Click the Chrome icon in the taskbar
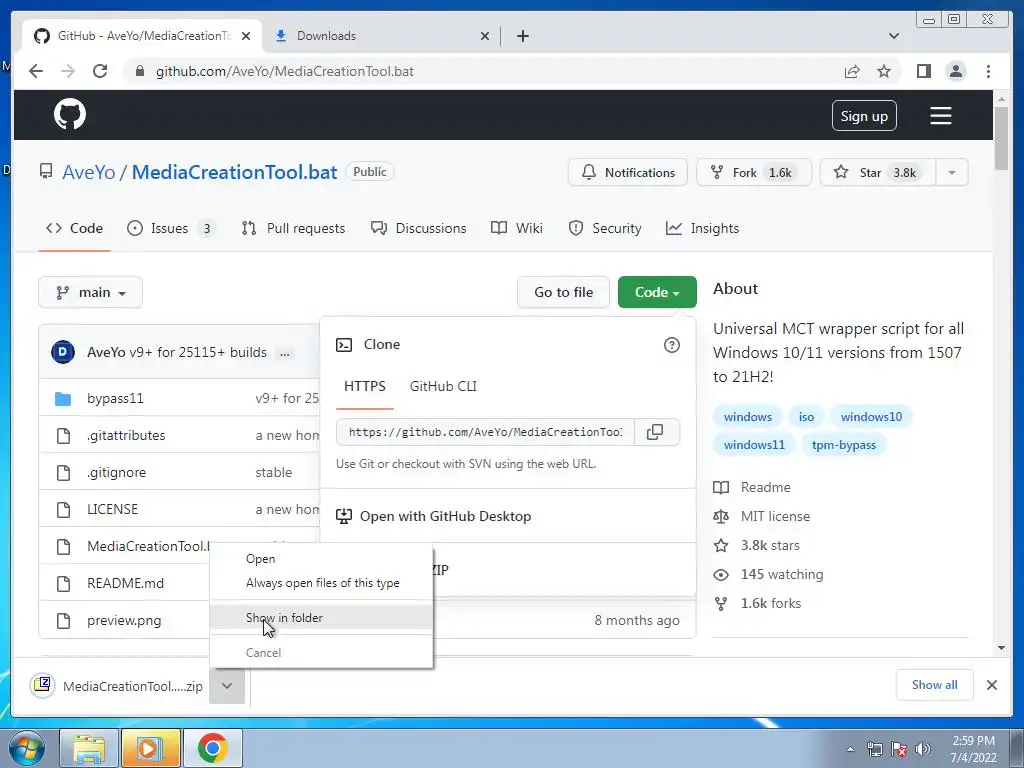 pyautogui.click(x=212, y=748)
